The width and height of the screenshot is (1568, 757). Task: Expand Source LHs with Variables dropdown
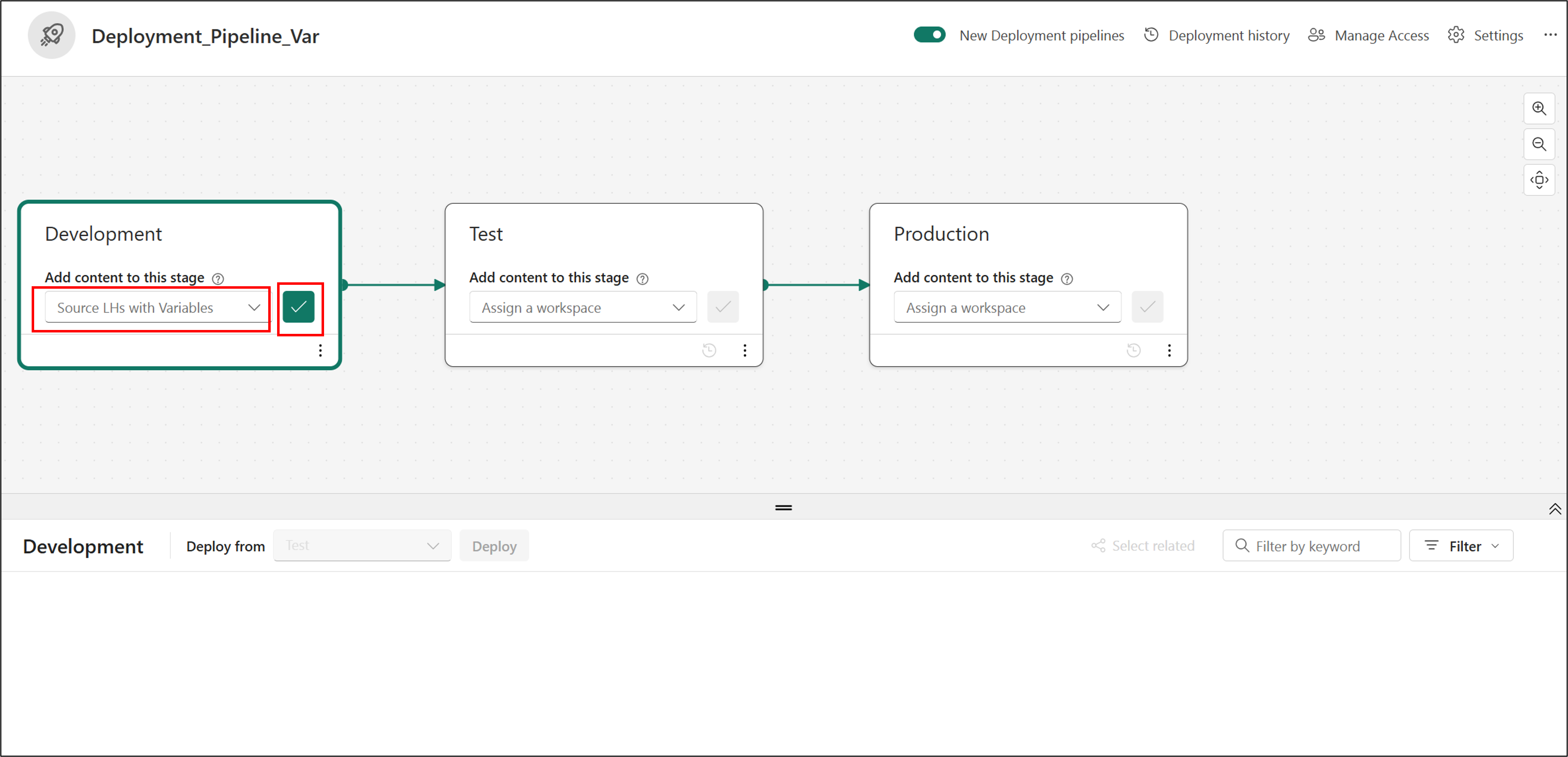pos(157,308)
